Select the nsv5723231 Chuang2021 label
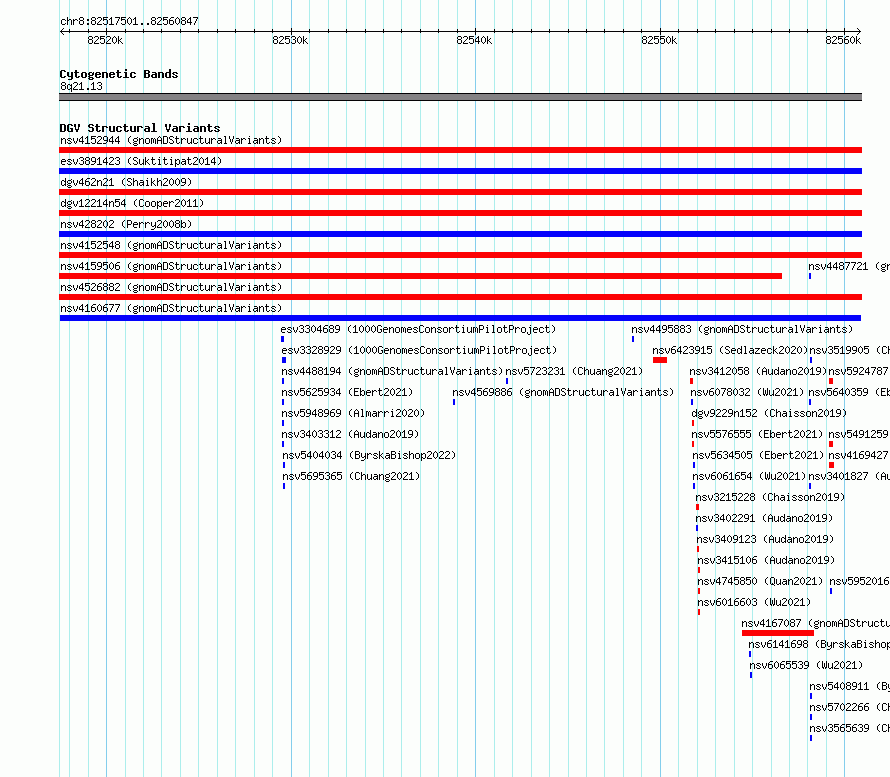Viewport: 890px width, 777px height. [574, 371]
